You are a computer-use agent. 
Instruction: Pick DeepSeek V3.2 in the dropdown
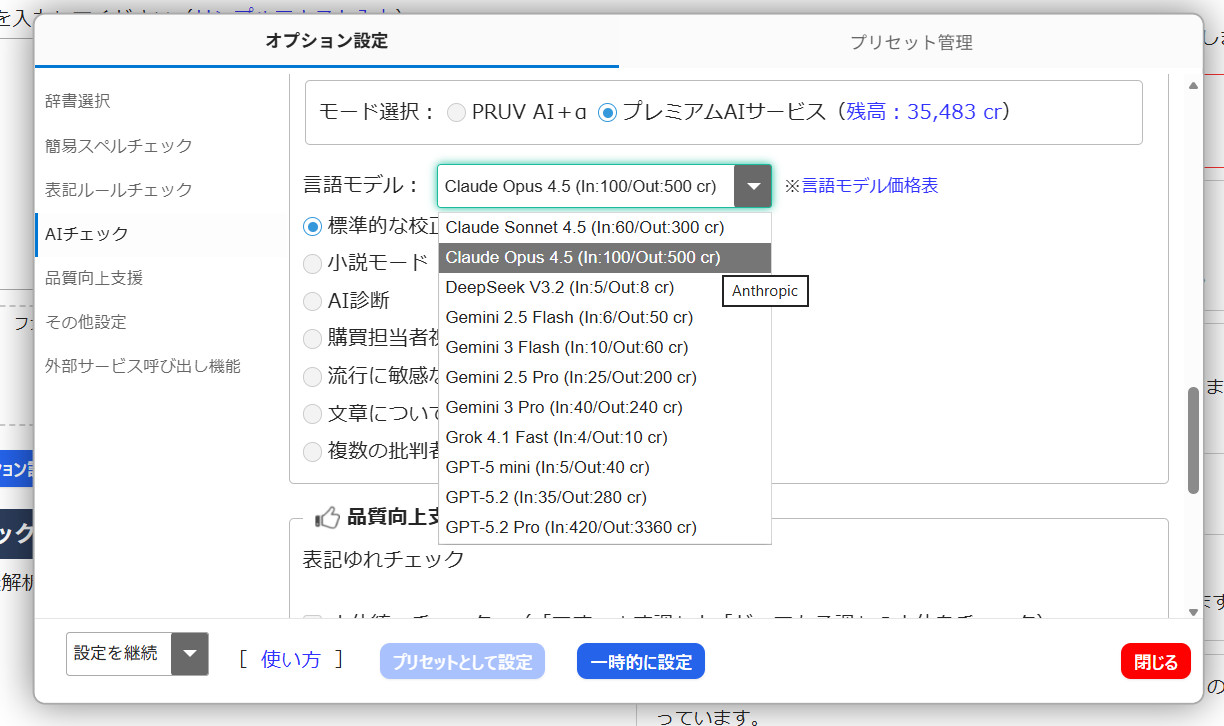[559, 287]
